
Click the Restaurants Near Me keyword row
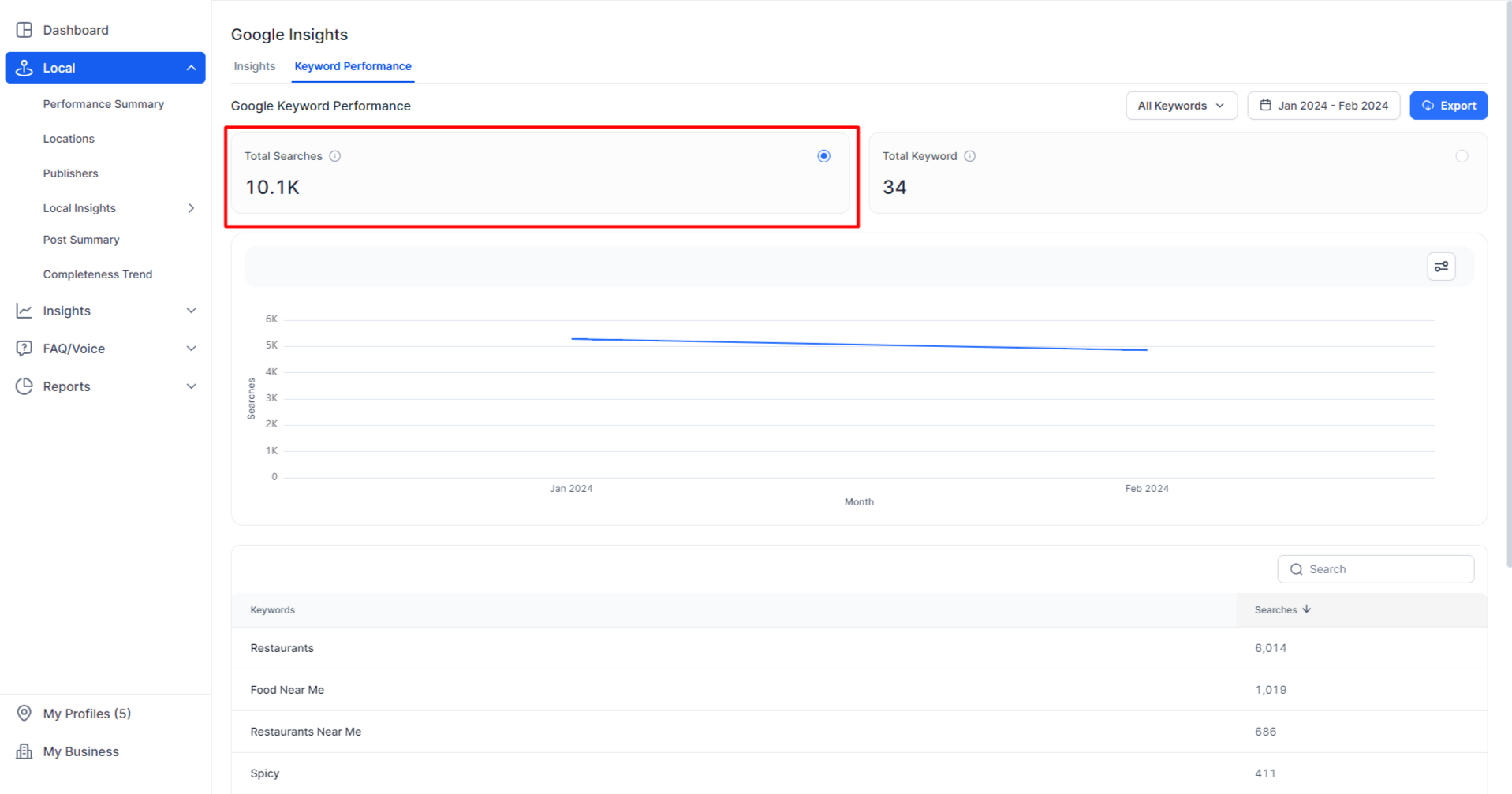tap(858, 732)
